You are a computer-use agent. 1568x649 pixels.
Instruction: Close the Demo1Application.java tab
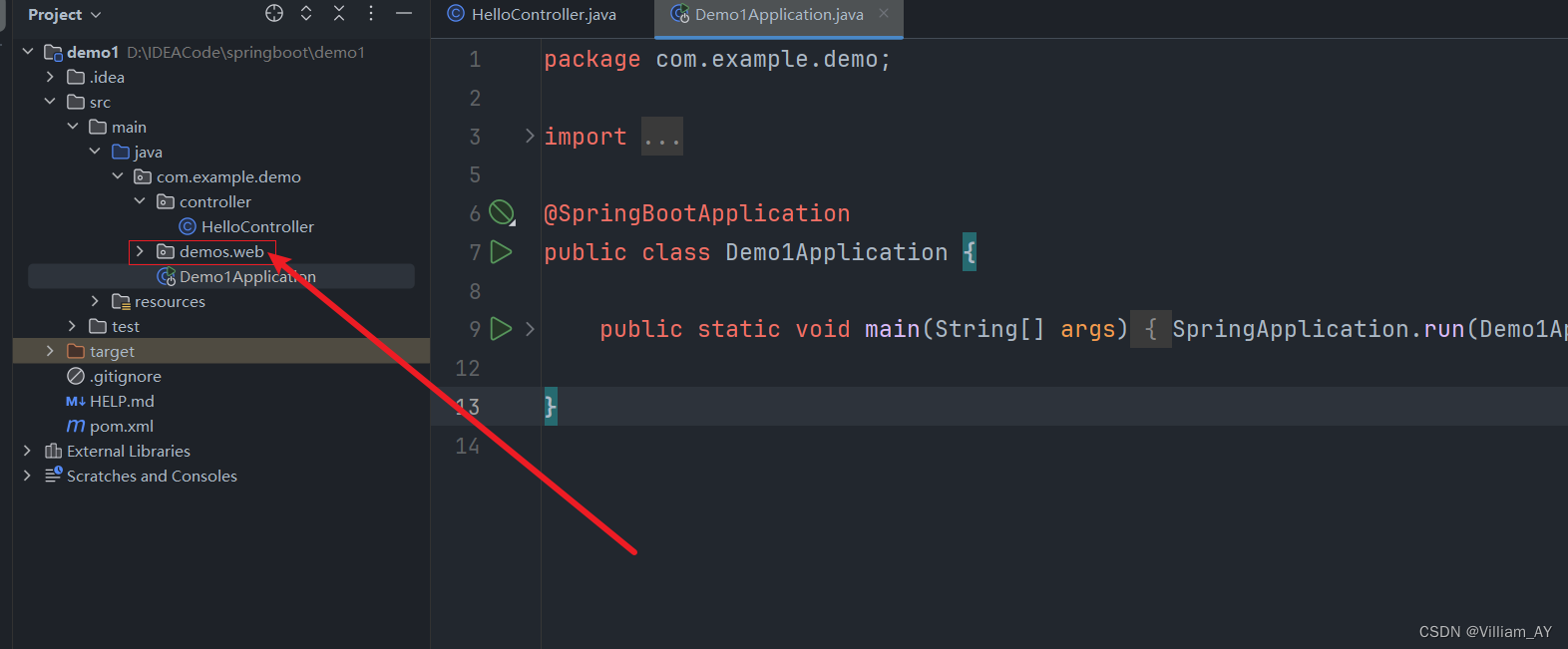pos(884,14)
